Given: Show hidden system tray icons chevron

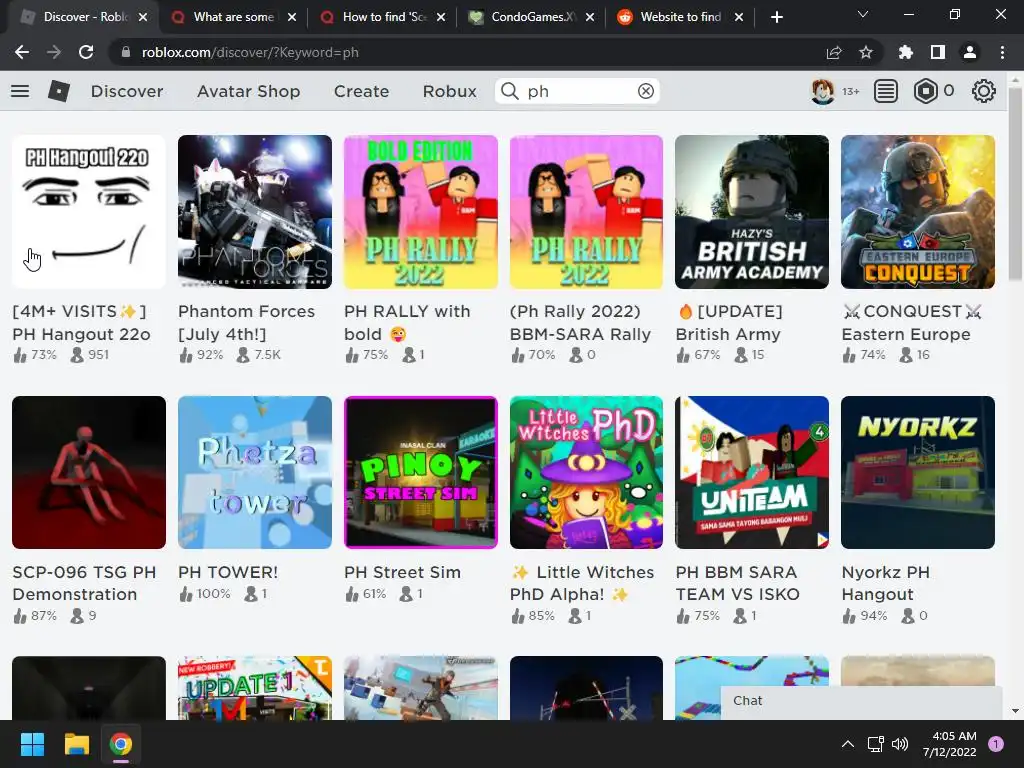Looking at the screenshot, I should [x=848, y=744].
